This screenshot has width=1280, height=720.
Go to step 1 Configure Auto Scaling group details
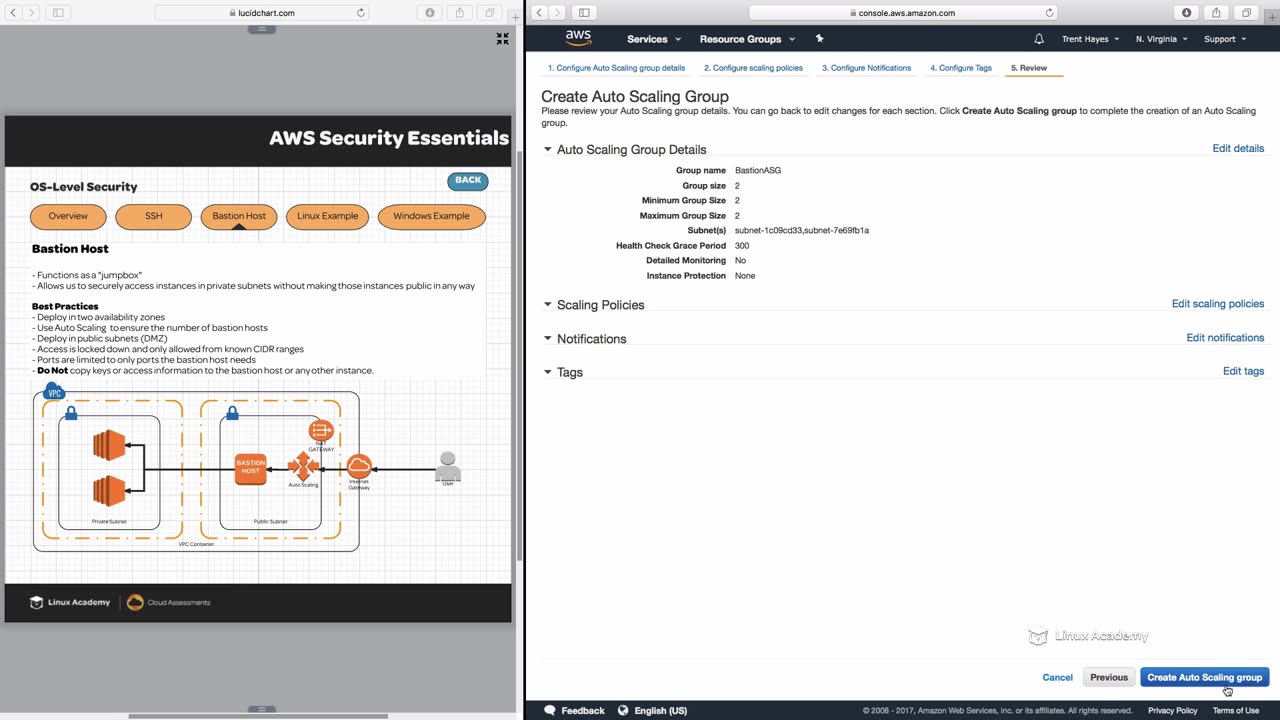coord(616,68)
